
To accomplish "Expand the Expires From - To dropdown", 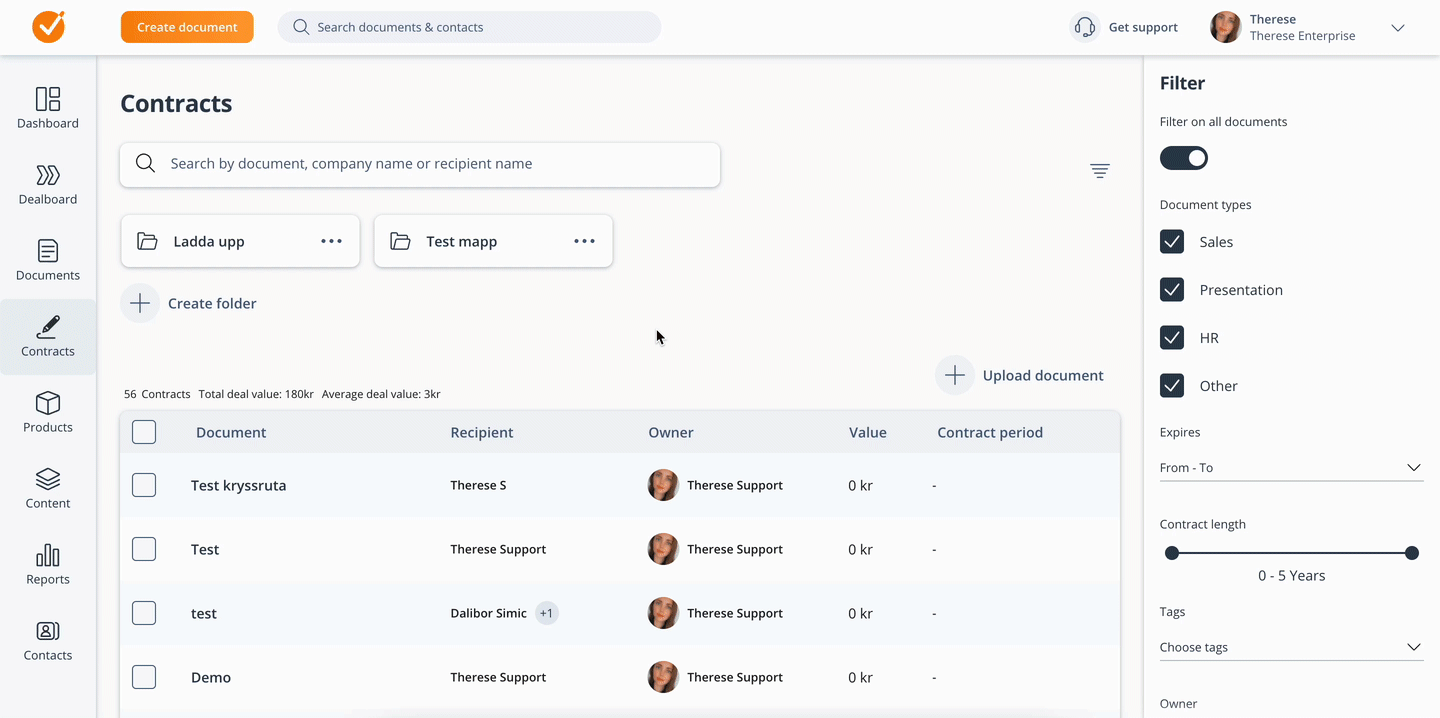I will tap(1413, 468).
